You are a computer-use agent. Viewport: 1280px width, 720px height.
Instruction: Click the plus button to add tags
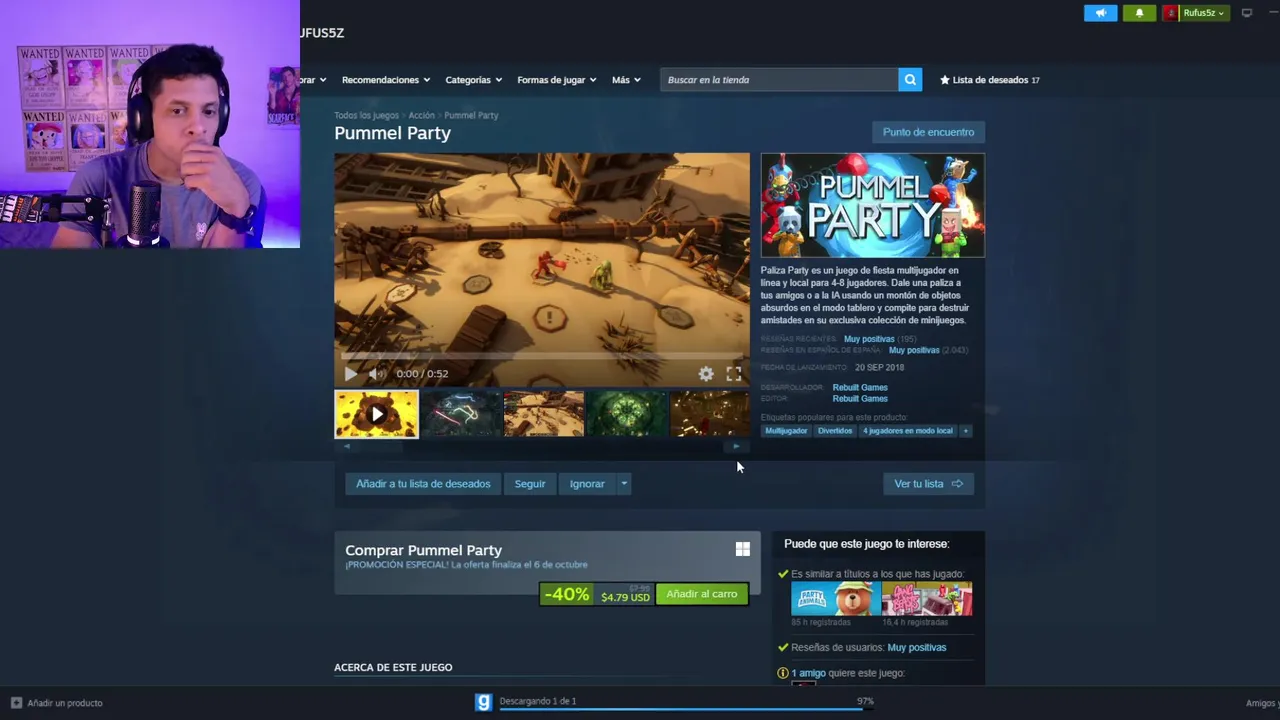pyautogui.click(x=965, y=431)
